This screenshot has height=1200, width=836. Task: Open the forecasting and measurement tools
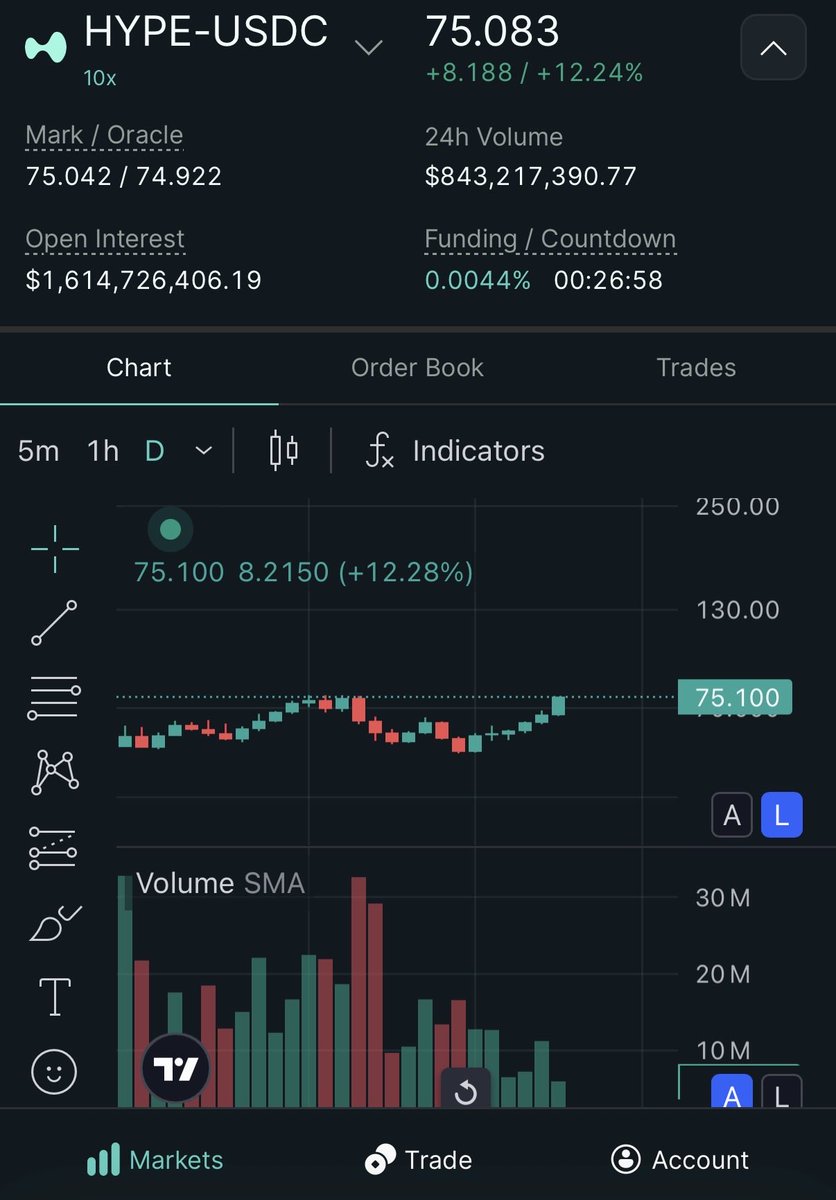[54, 846]
